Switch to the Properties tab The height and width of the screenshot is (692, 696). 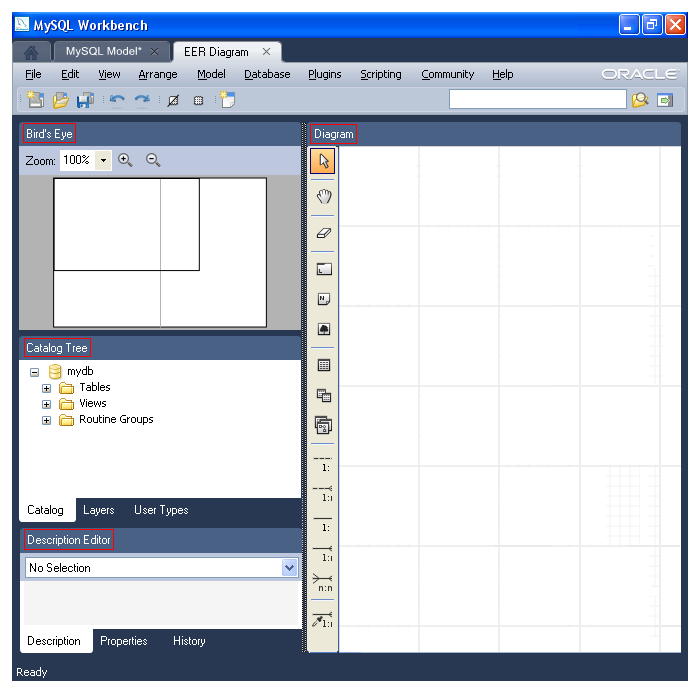click(124, 641)
